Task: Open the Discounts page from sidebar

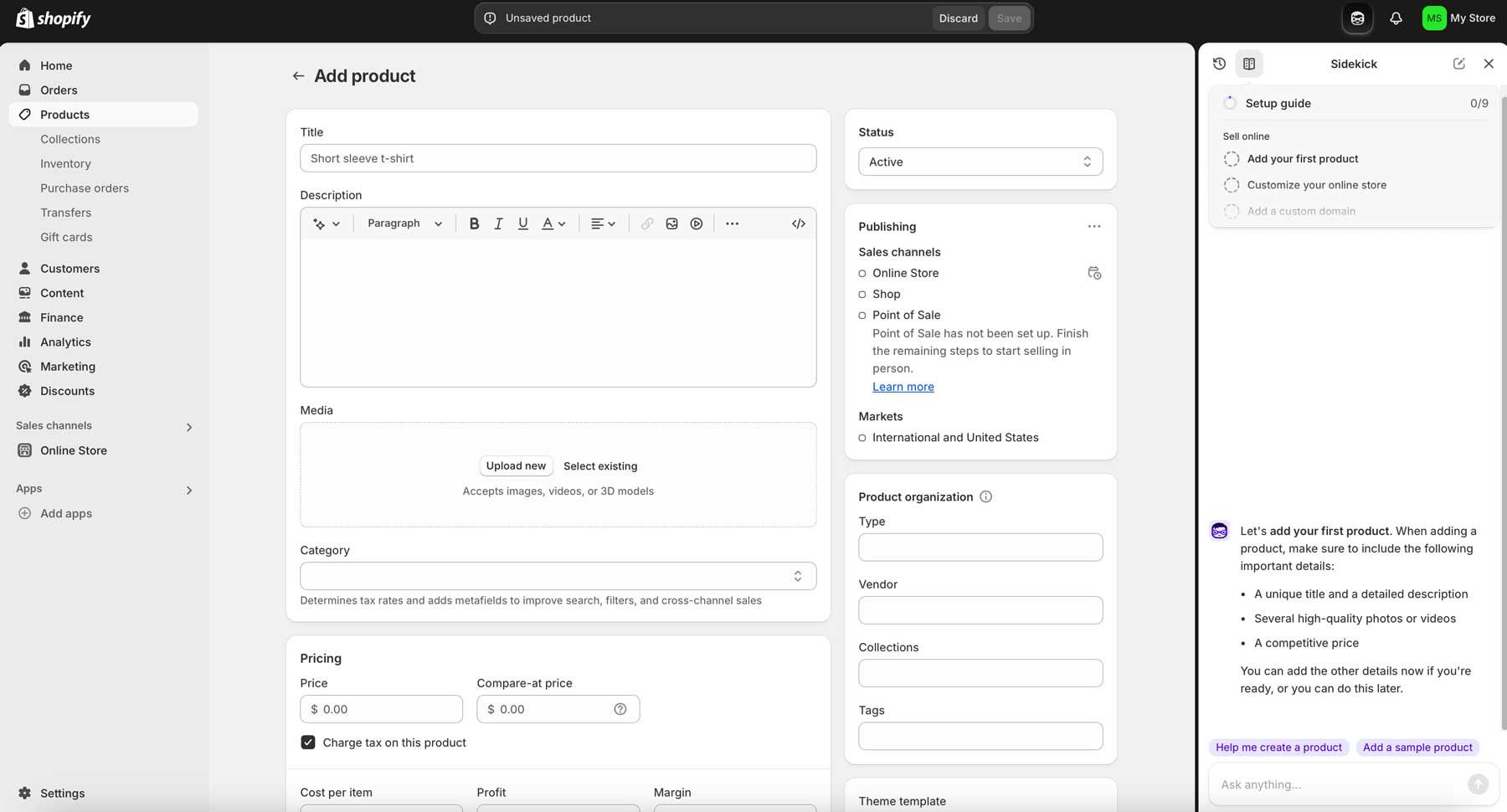Action: point(68,391)
